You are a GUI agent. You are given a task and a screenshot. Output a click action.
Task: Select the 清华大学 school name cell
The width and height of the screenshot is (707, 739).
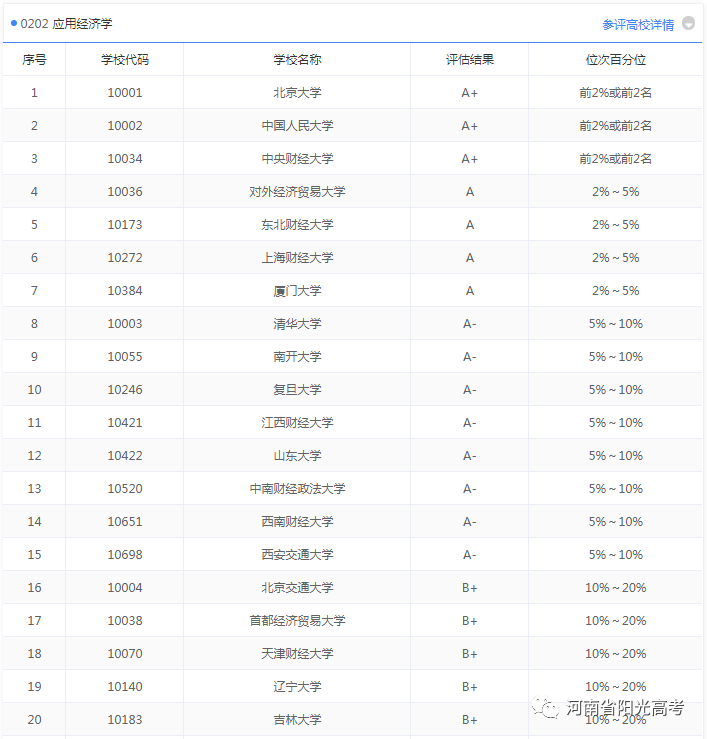(x=297, y=324)
